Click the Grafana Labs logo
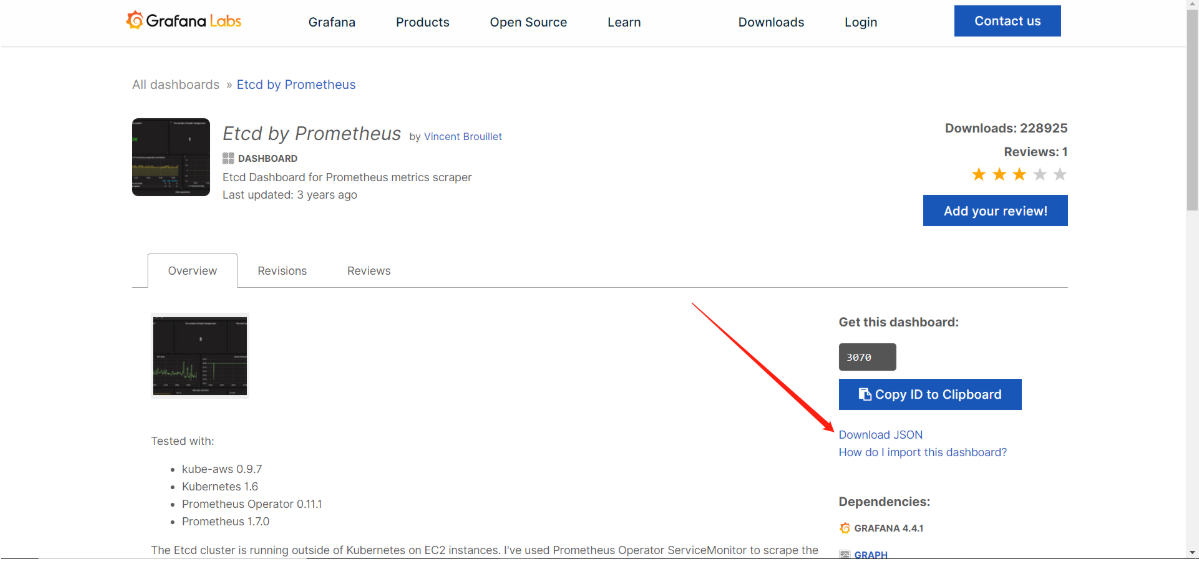 (x=183, y=21)
